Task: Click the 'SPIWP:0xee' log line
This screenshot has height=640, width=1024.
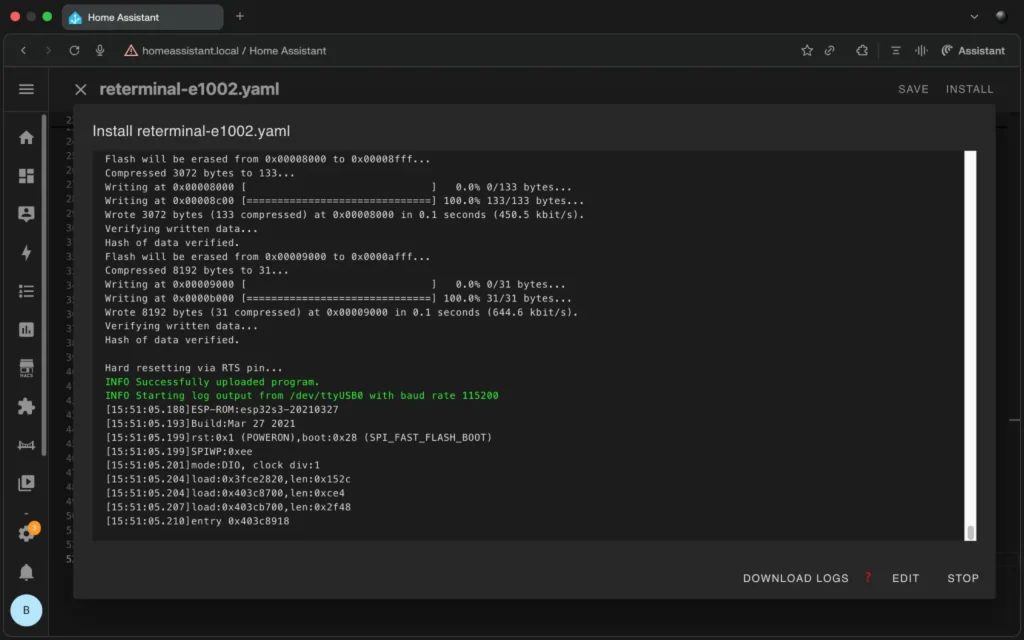Action: click(x=178, y=451)
